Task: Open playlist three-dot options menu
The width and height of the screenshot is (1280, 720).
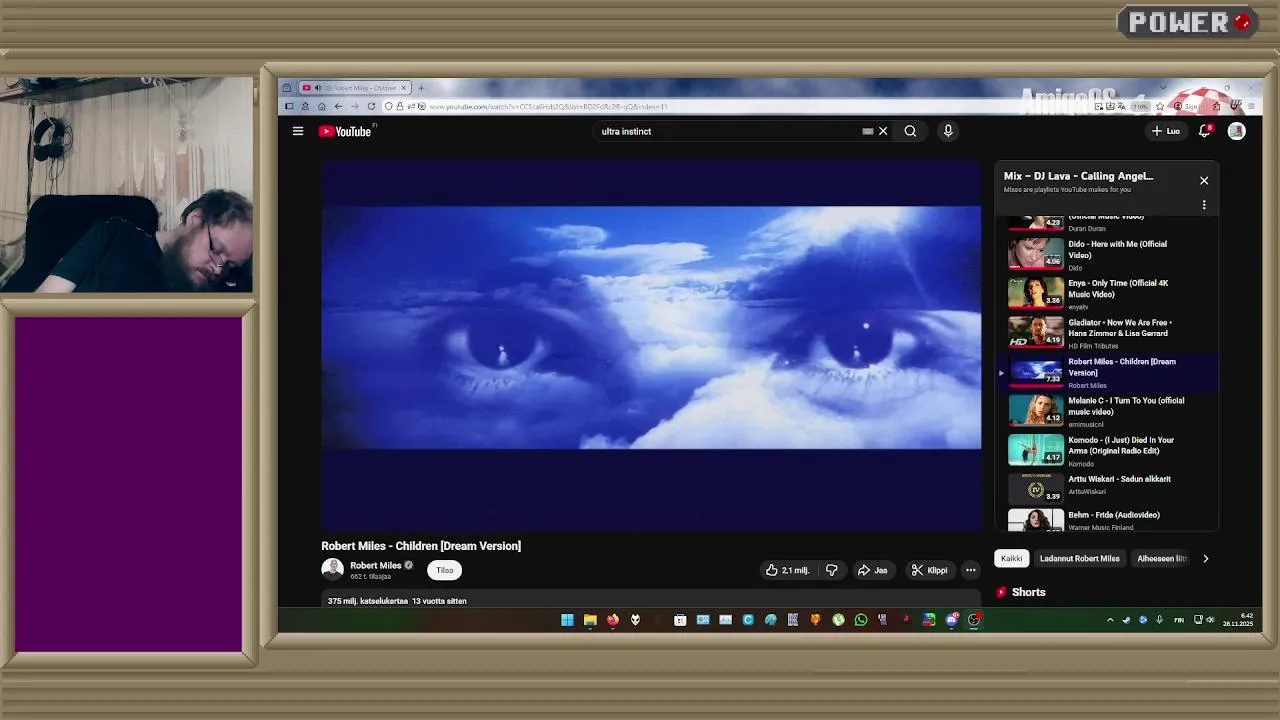Action: click(1204, 205)
